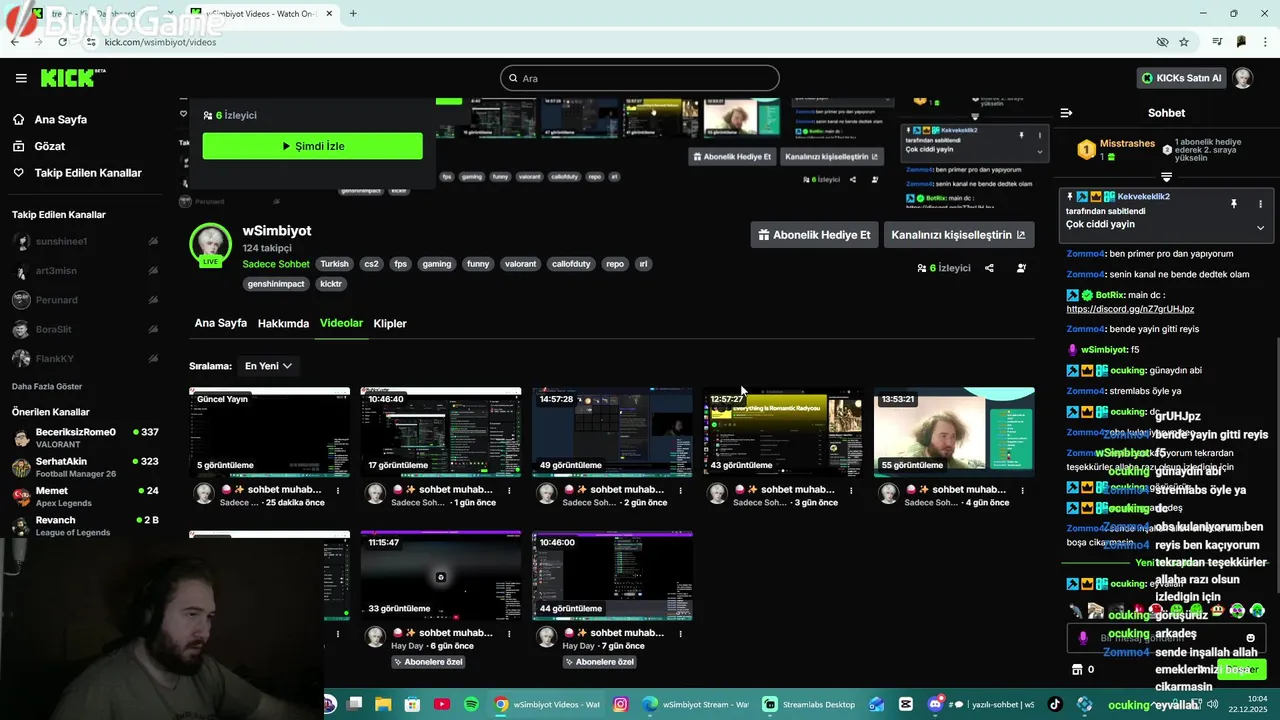Viewport: 1280px width, 720px height.
Task: Click the KICKs Satın Al button
Action: [1181, 78]
